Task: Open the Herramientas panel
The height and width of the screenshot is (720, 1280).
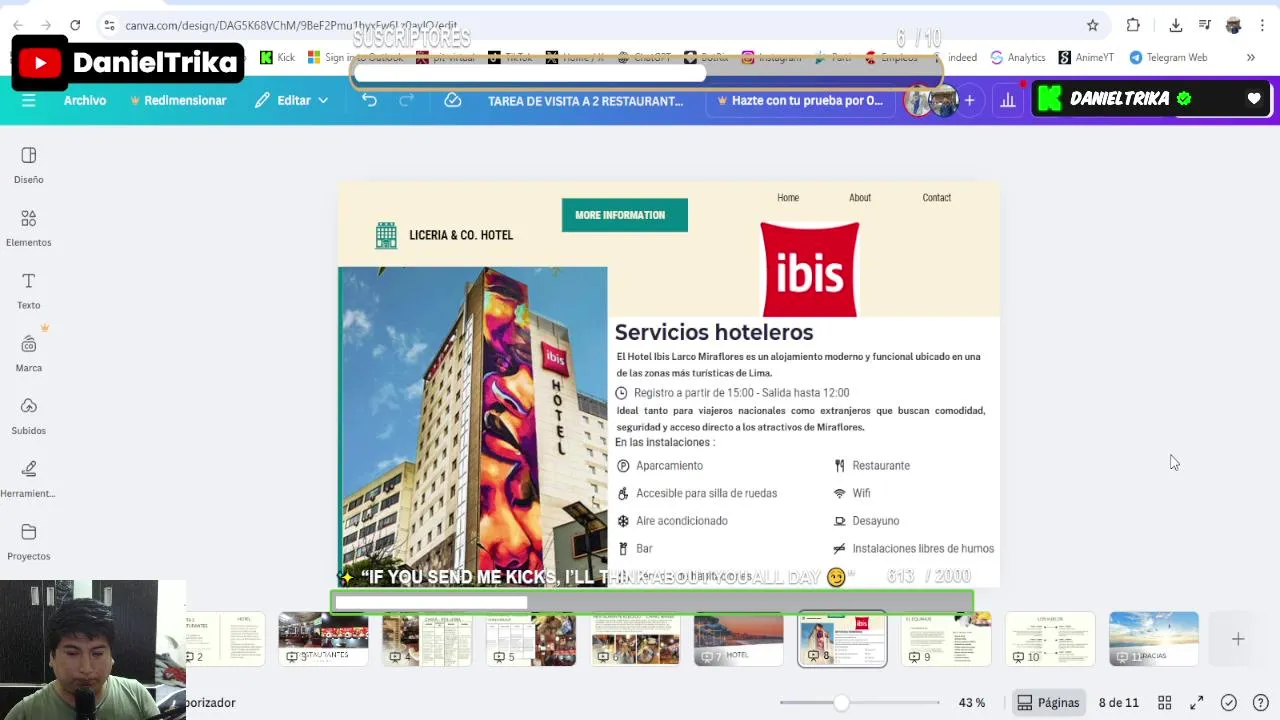Action: point(28,479)
